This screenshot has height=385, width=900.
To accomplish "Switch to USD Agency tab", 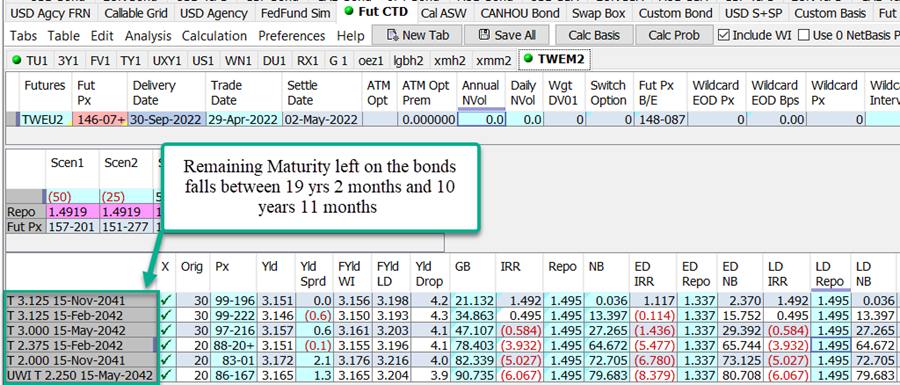I will [x=214, y=13].
